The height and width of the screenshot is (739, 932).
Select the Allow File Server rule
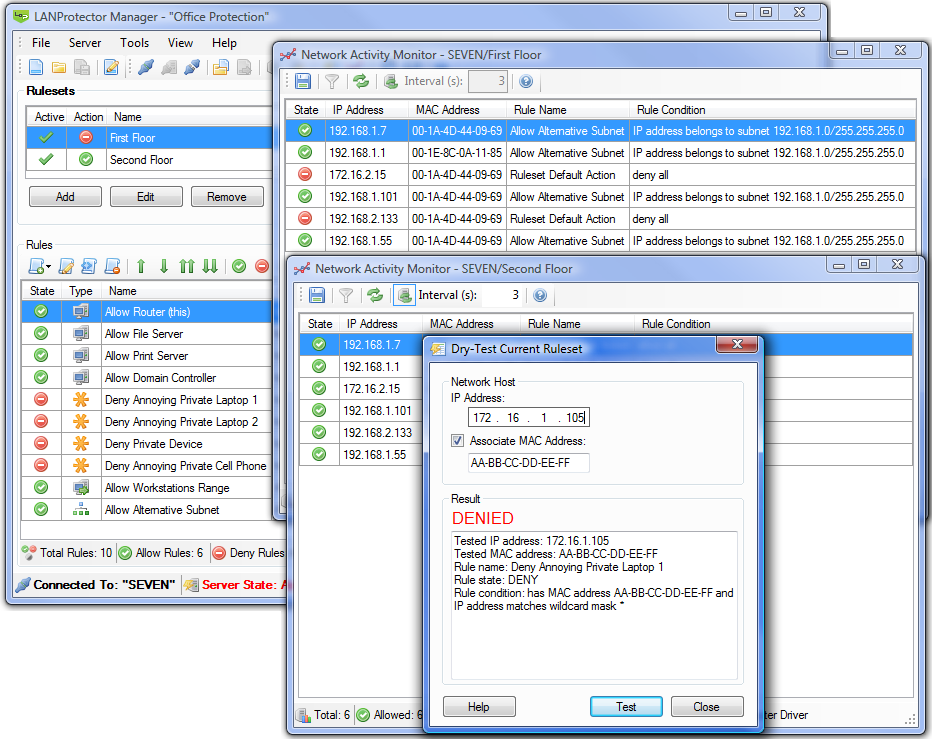pyautogui.click(x=144, y=334)
